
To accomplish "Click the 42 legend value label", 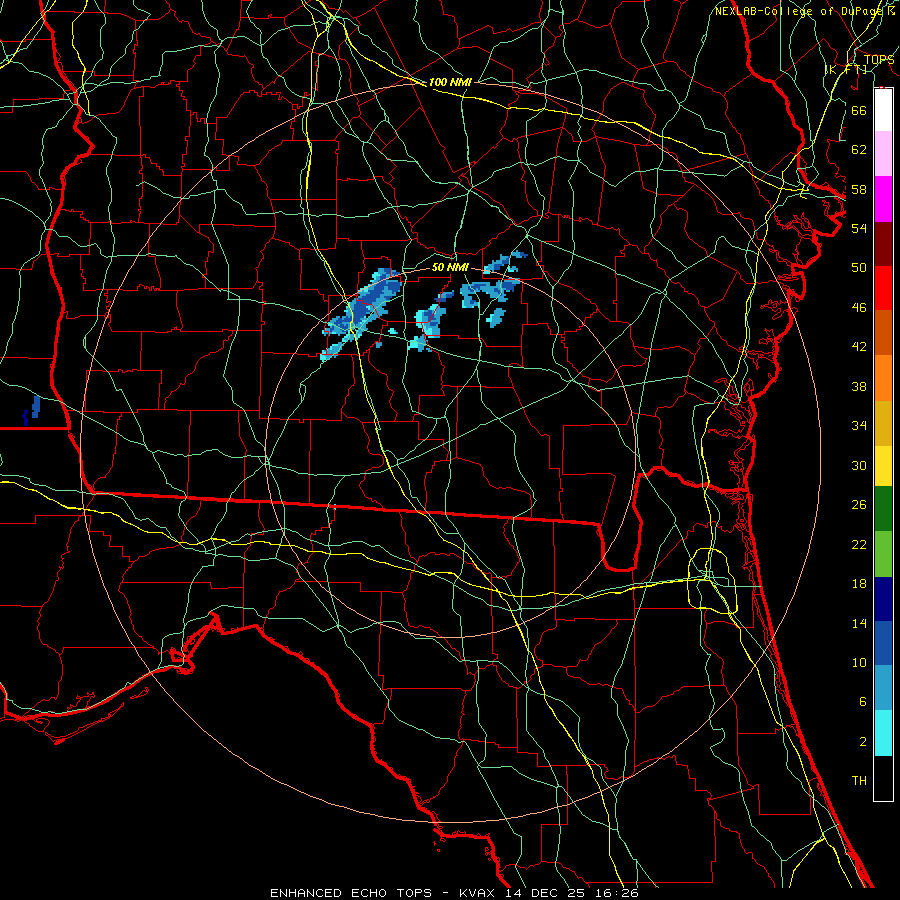I will click(x=859, y=347).
